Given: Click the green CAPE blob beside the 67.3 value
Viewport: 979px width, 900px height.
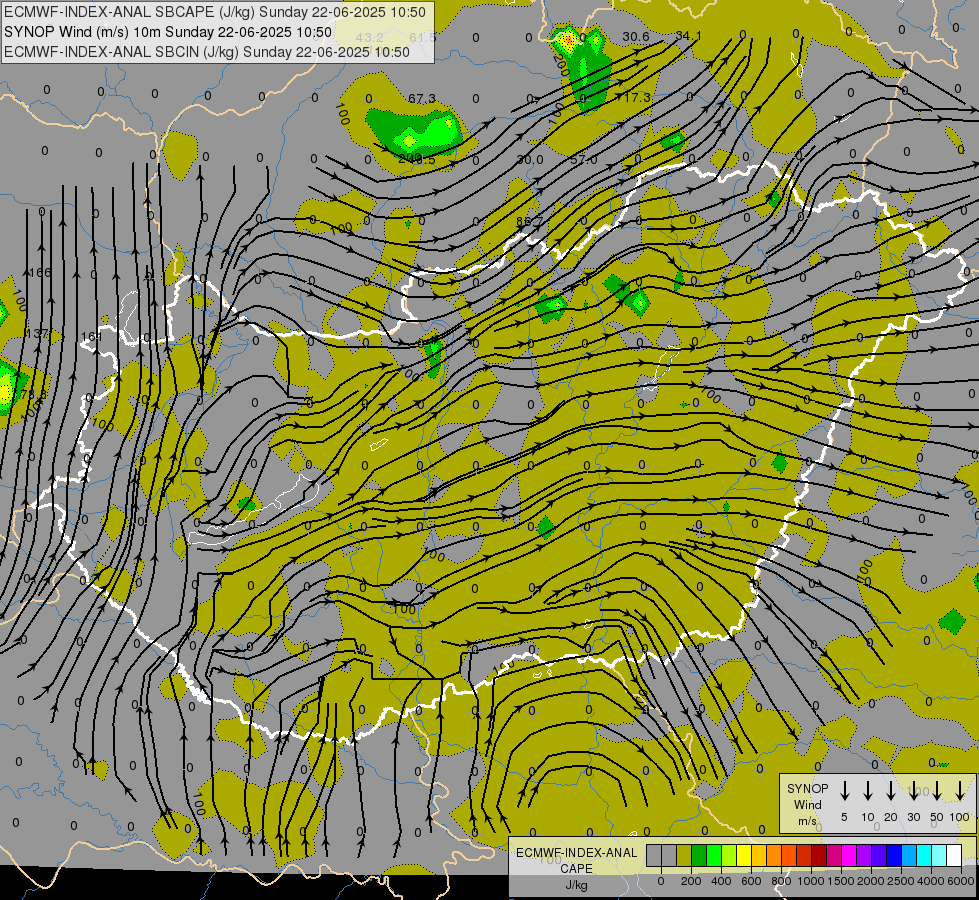Looking at the screenshot, I should (x=413, y=132).
